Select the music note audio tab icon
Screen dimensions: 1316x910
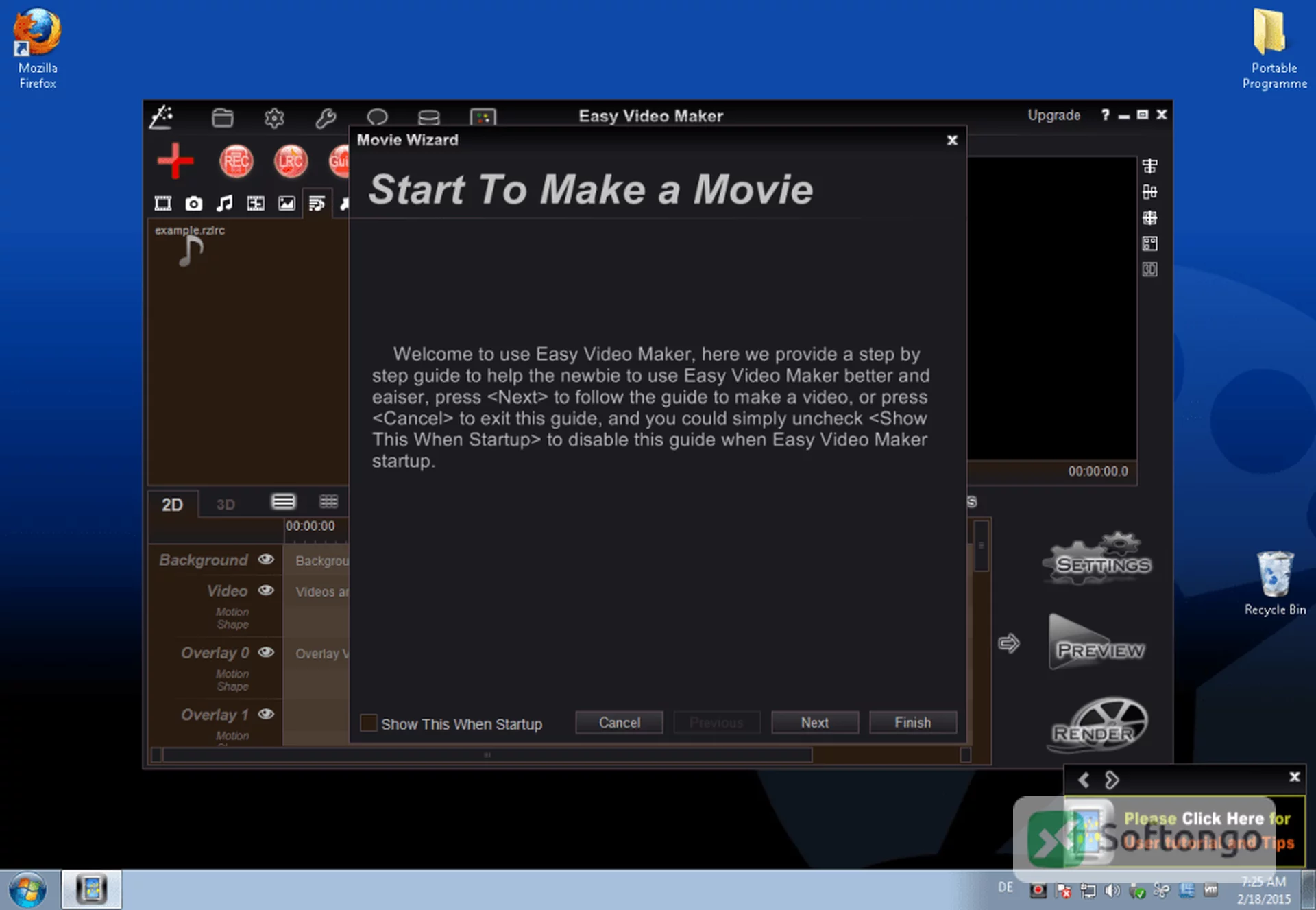(225, 203)
